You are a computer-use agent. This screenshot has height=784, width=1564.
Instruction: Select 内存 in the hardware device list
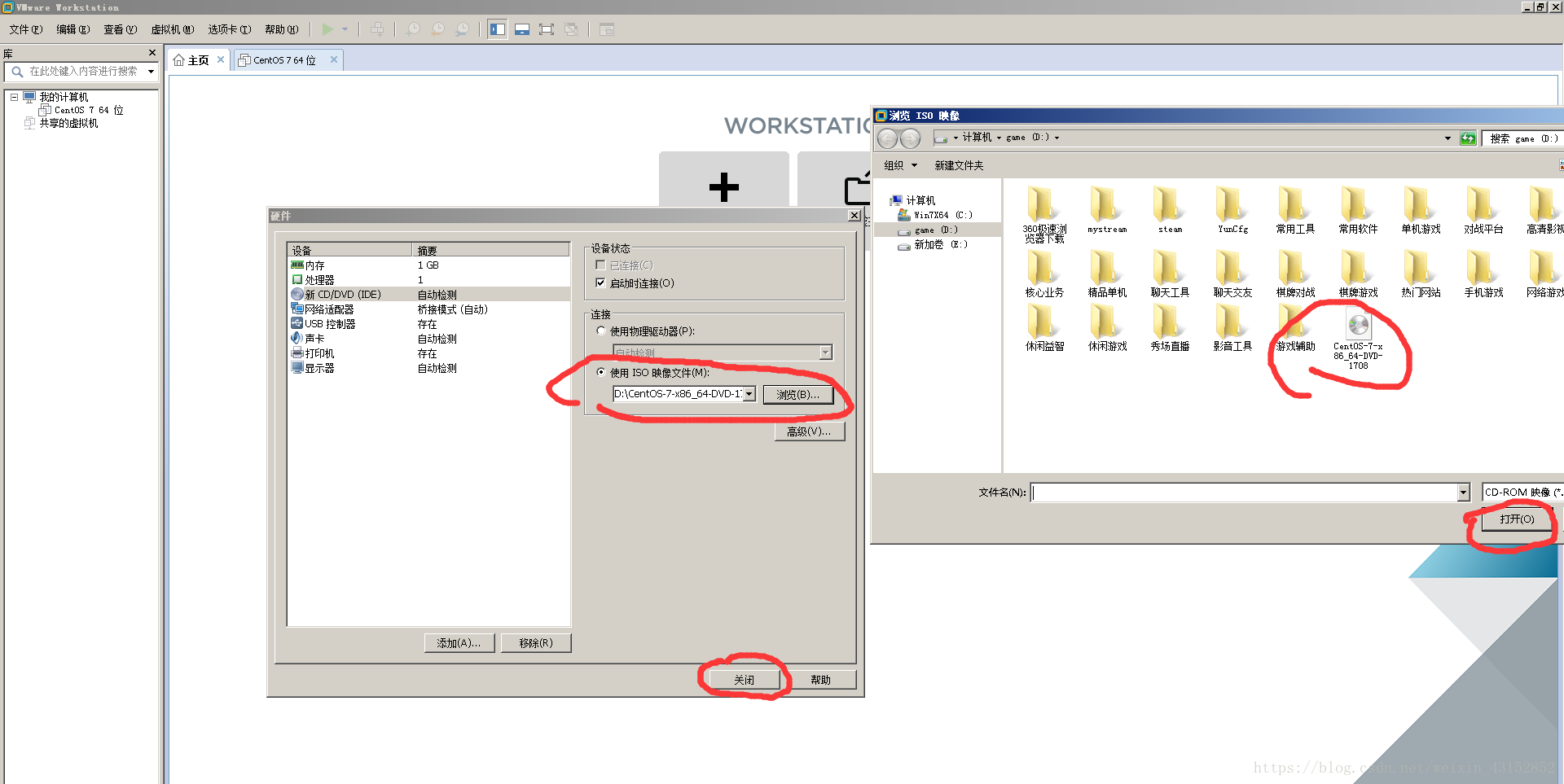428,265
